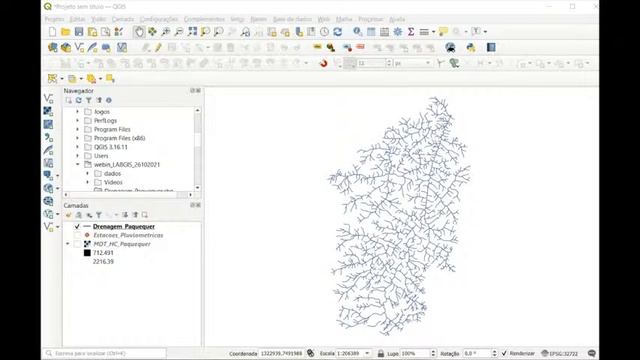Expand the Jogos folder
Screen dimensions: 640x360
[78, 112]
